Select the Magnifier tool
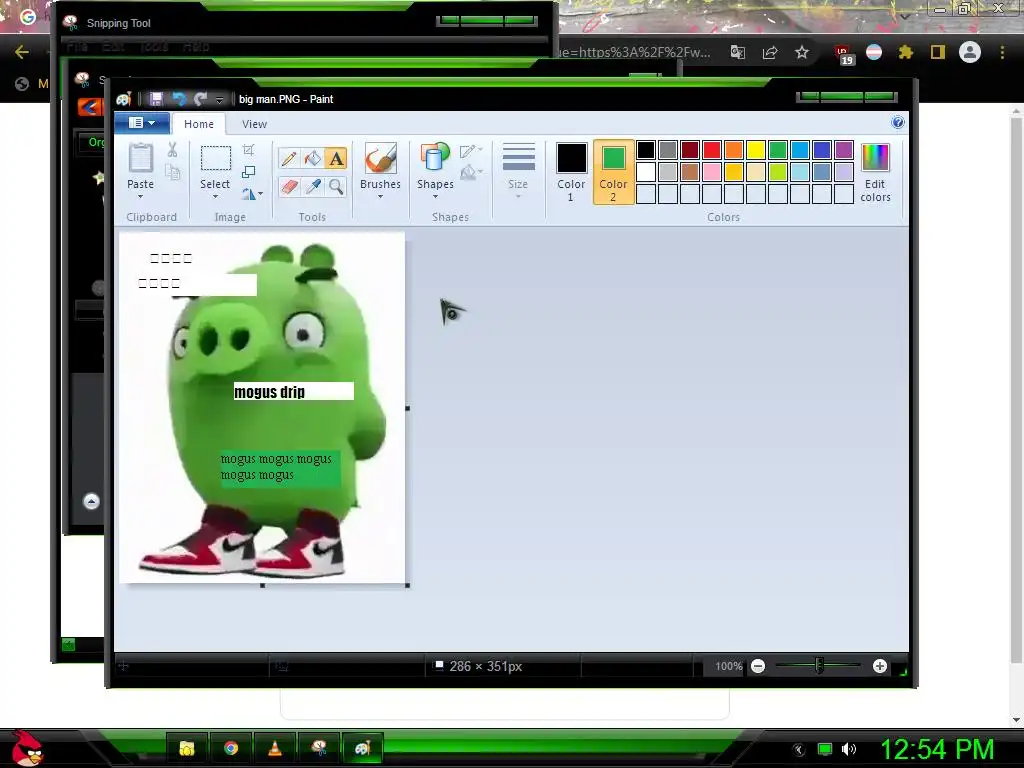The image size is (1024, 768). 336,187
